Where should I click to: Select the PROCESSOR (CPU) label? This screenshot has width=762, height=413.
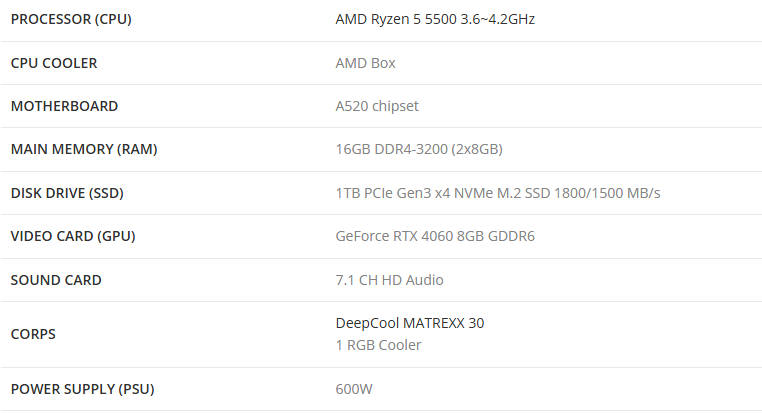point(71,19)
